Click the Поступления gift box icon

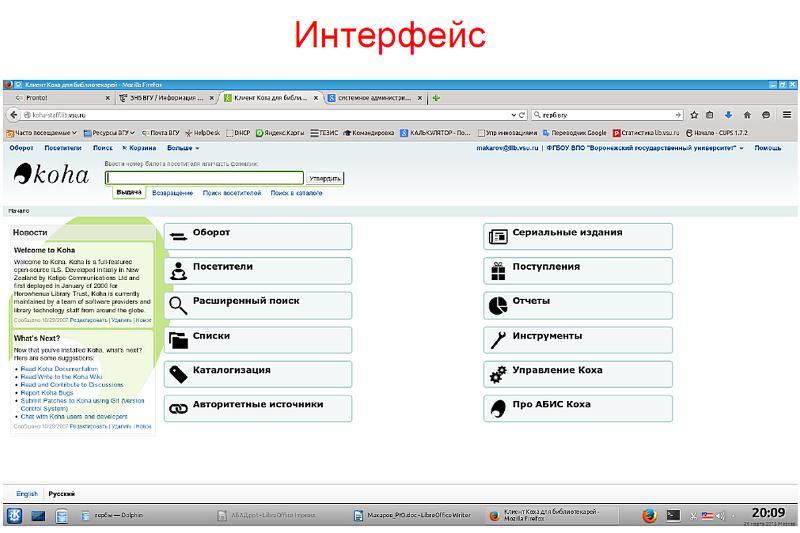click(498, 271)
